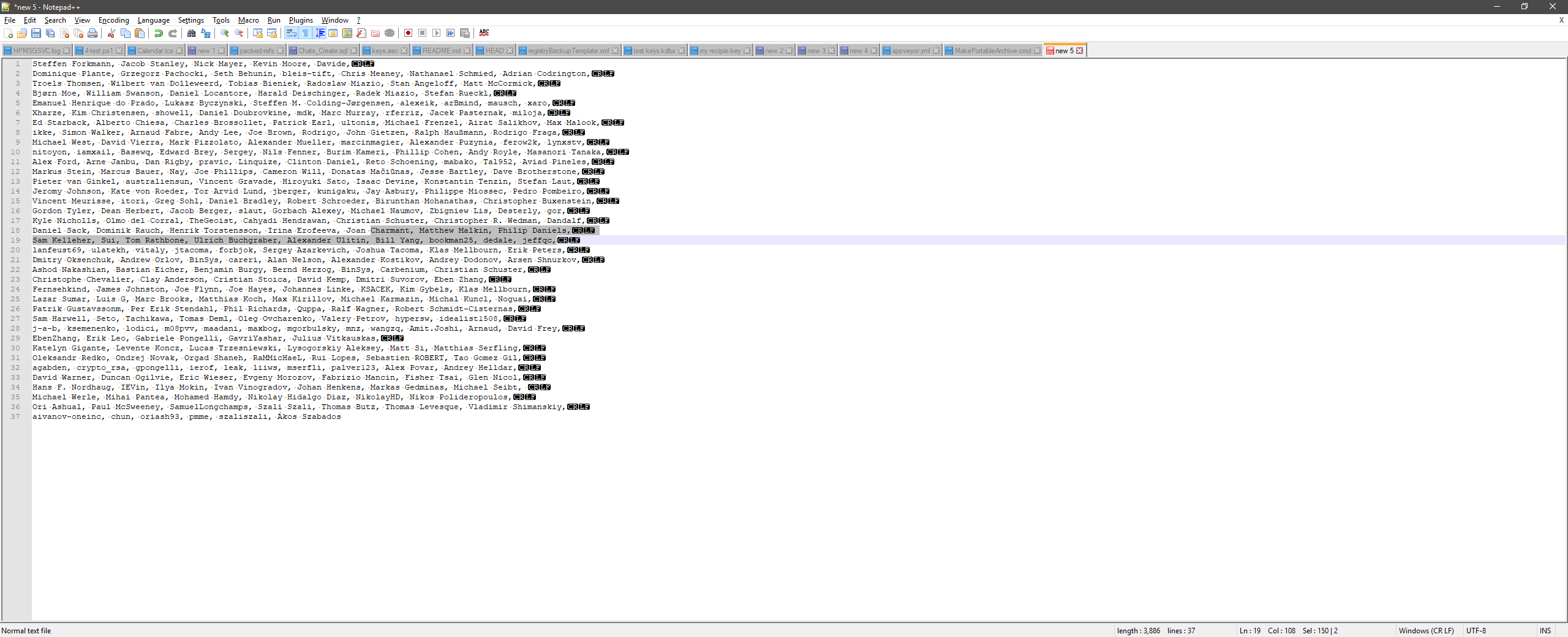The image size is (1568, 637).
Task: Open the Macro menu
Action: click(248, 20)
